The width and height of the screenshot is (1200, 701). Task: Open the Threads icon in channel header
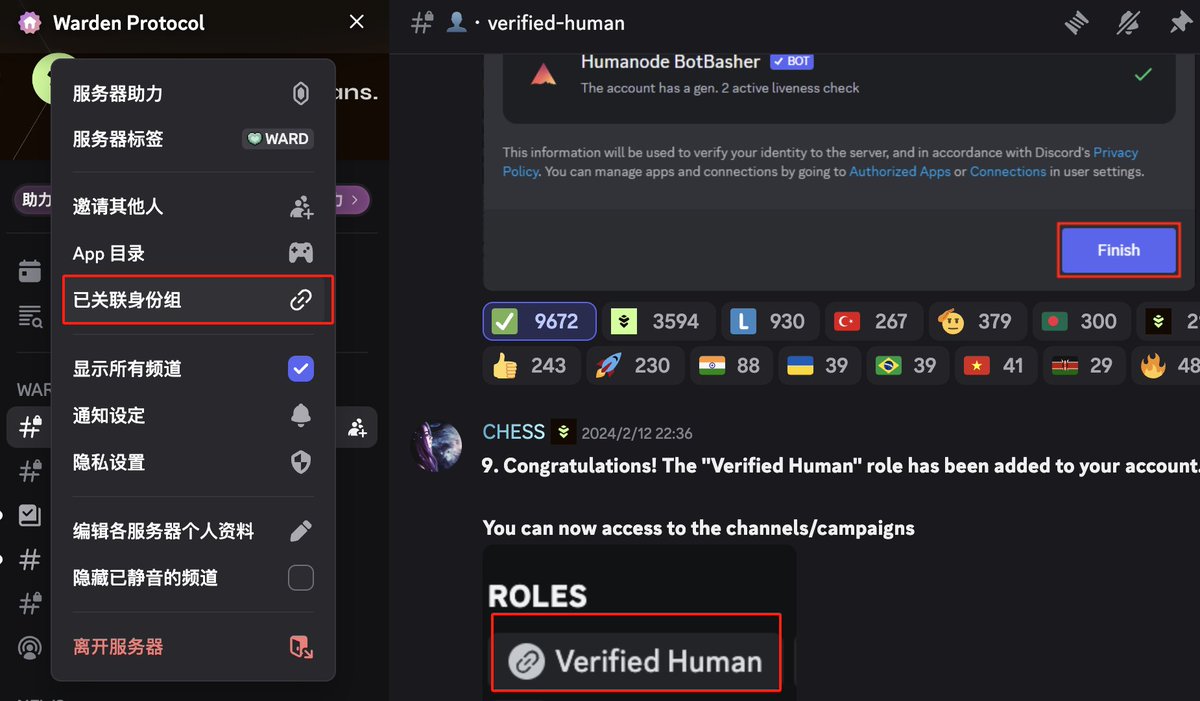(x=1076, y=23)
